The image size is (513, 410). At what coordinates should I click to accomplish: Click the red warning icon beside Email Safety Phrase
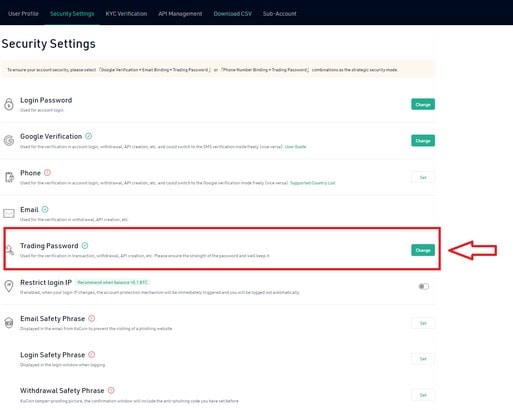point(92,318)
